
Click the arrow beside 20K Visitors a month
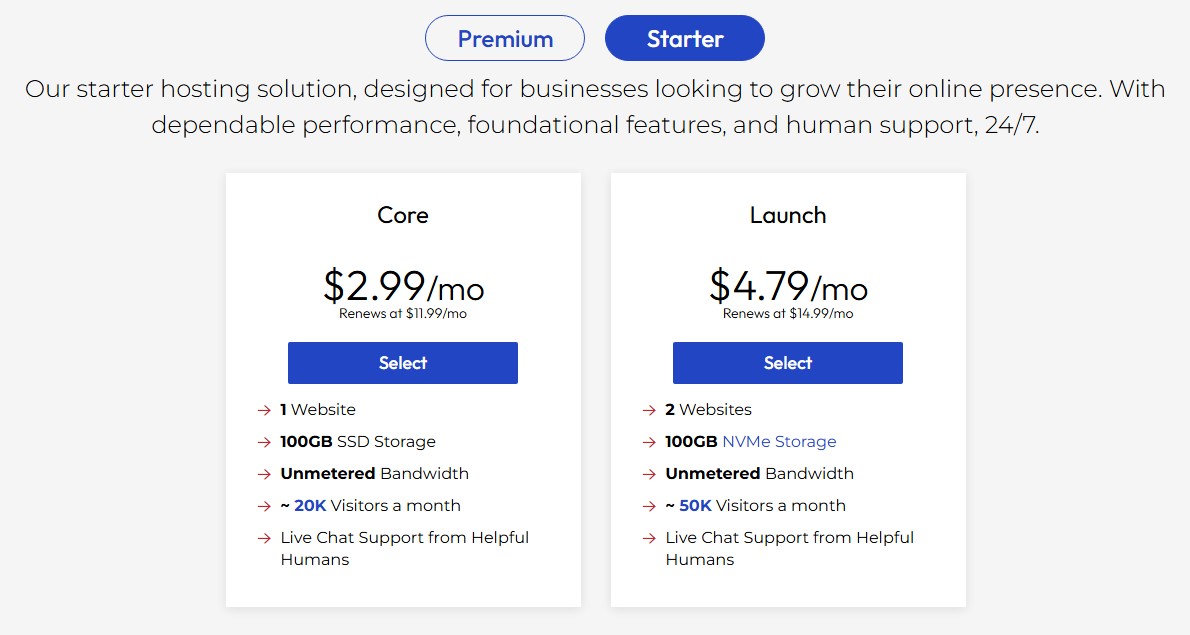tap(265, 505)
